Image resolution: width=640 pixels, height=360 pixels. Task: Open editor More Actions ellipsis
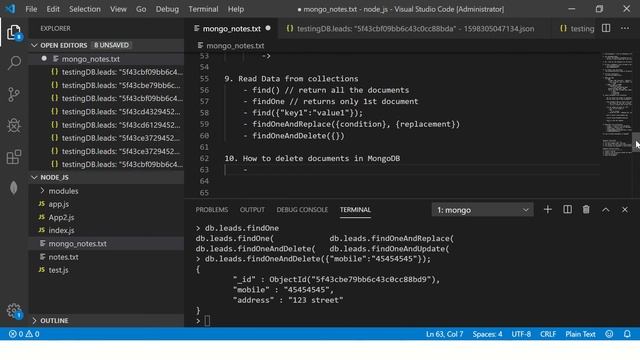point(625,28)
